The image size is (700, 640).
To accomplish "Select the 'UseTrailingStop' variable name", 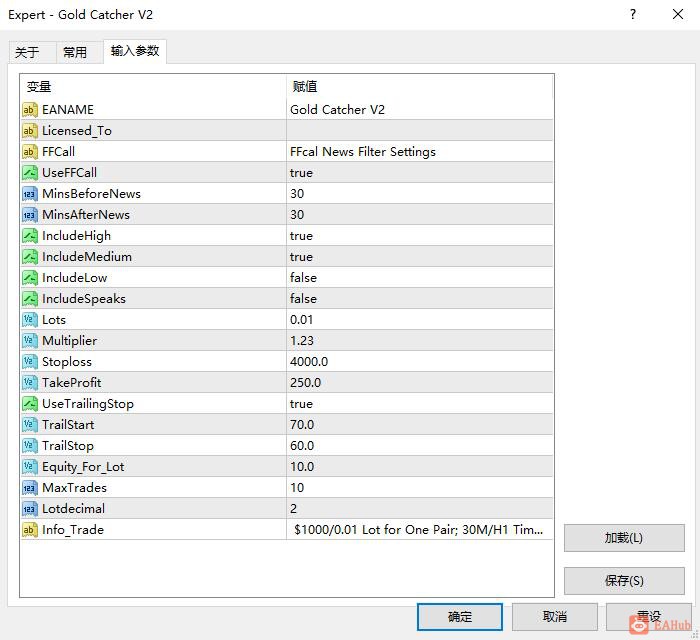I will pyautogui.click(x=88, y=404).
